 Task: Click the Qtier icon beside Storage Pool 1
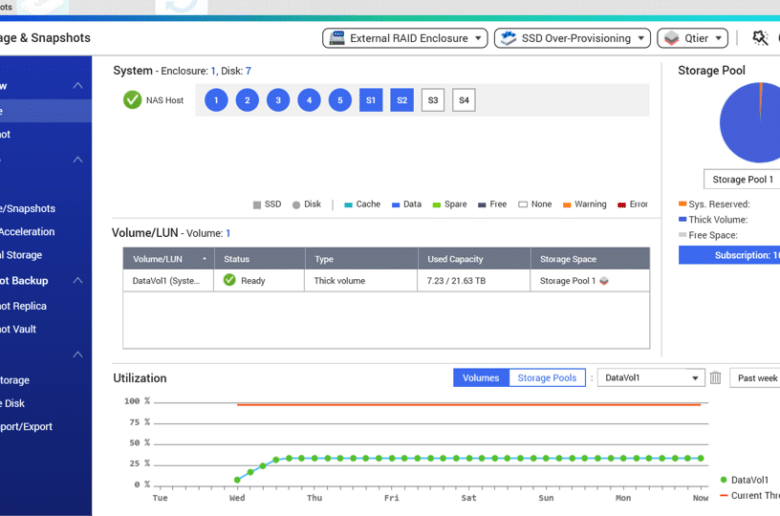point(604,281)
